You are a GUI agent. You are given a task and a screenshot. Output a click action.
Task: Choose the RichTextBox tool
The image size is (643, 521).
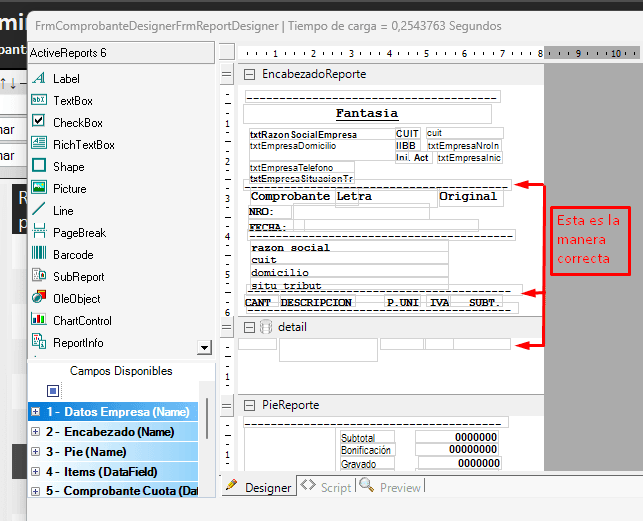pyautogui.click(x=83, y=144)
